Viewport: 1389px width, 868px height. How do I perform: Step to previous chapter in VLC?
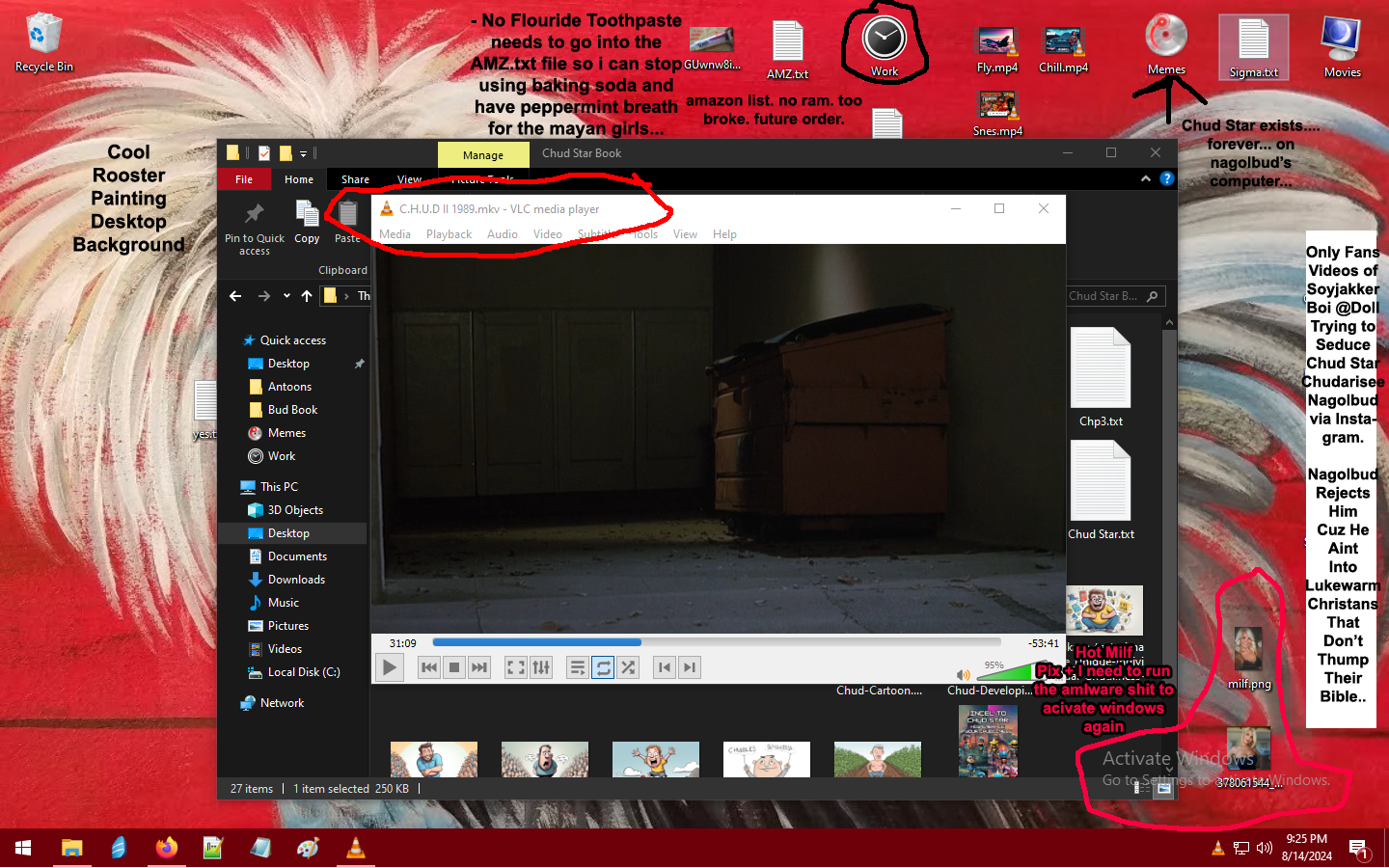(664, 667)
